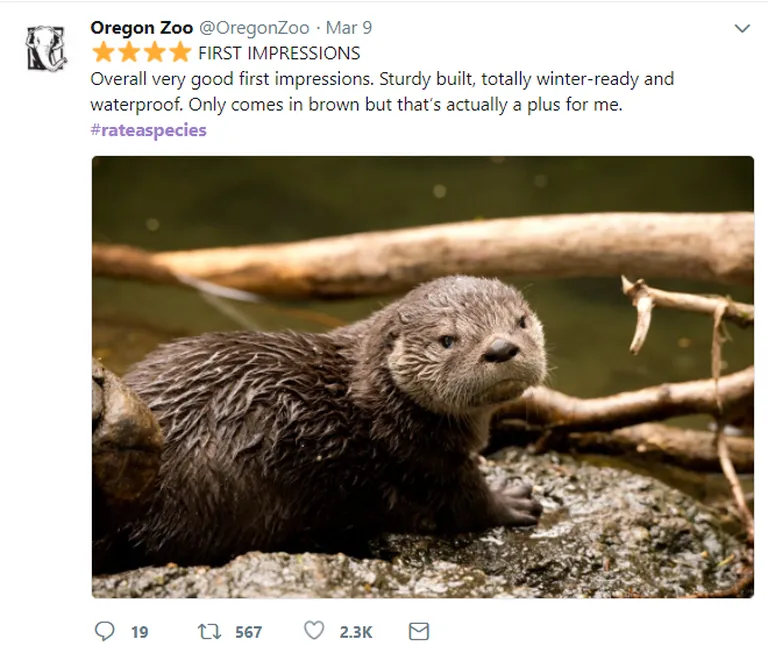Click the reply speech bubble icon
The height and width of the screenshot is (653, 768).
coord(104,631)
